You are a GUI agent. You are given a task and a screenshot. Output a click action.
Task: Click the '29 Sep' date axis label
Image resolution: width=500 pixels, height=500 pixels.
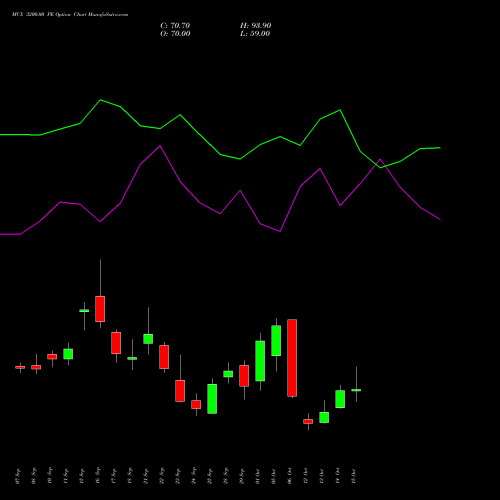(x=242, y=476)
